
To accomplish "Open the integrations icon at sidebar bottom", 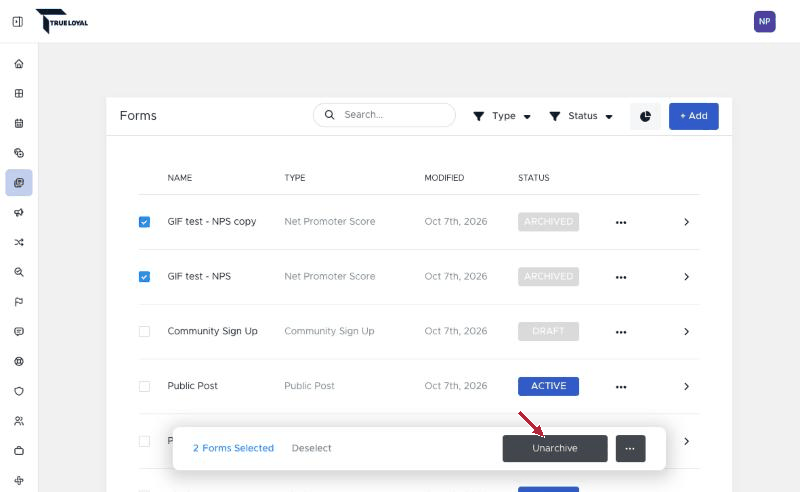I will (19, 480).
